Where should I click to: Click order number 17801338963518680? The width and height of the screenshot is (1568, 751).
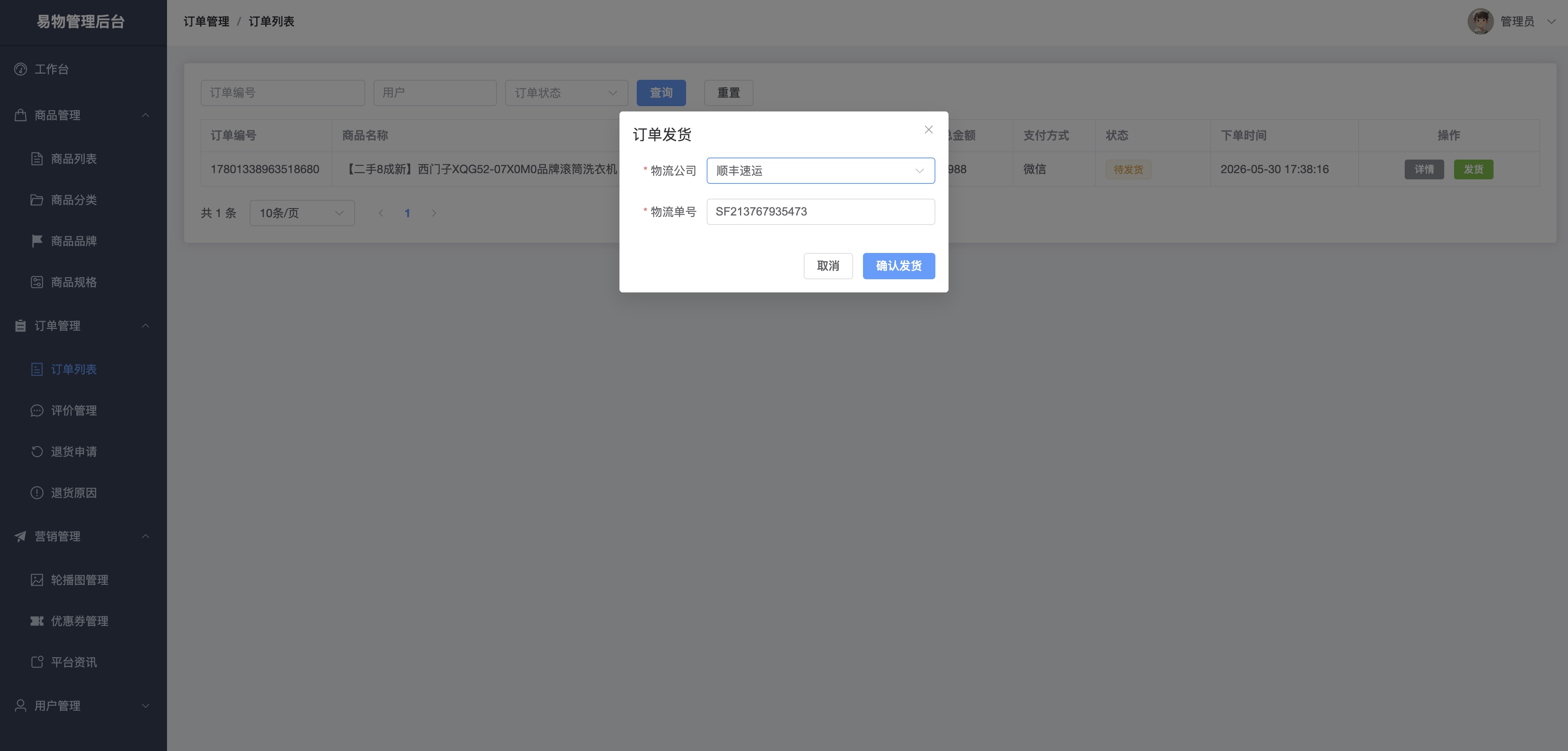click(265, 169)
